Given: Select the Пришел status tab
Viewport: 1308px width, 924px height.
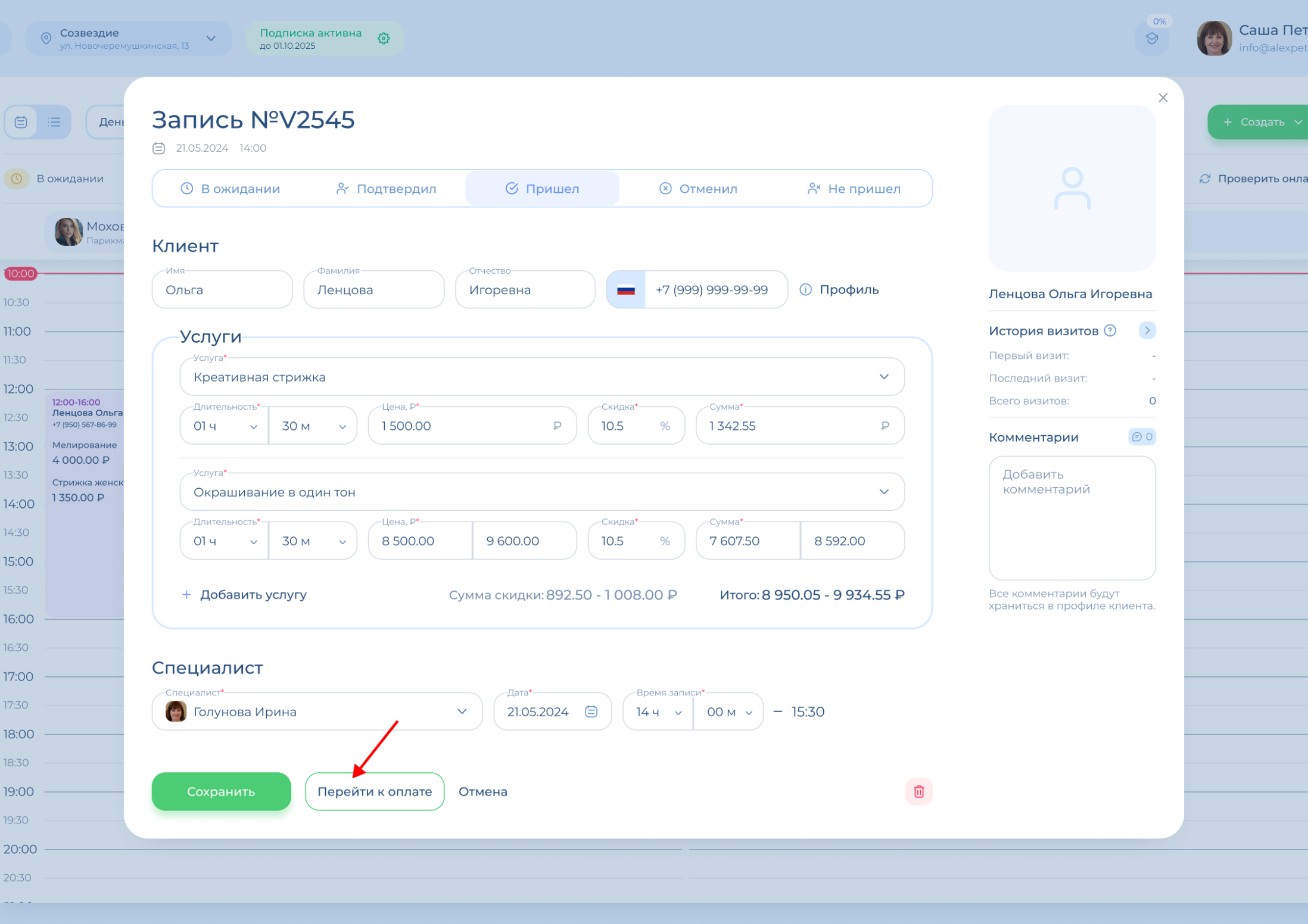Looking at the screenshot, I should (542, 189).
